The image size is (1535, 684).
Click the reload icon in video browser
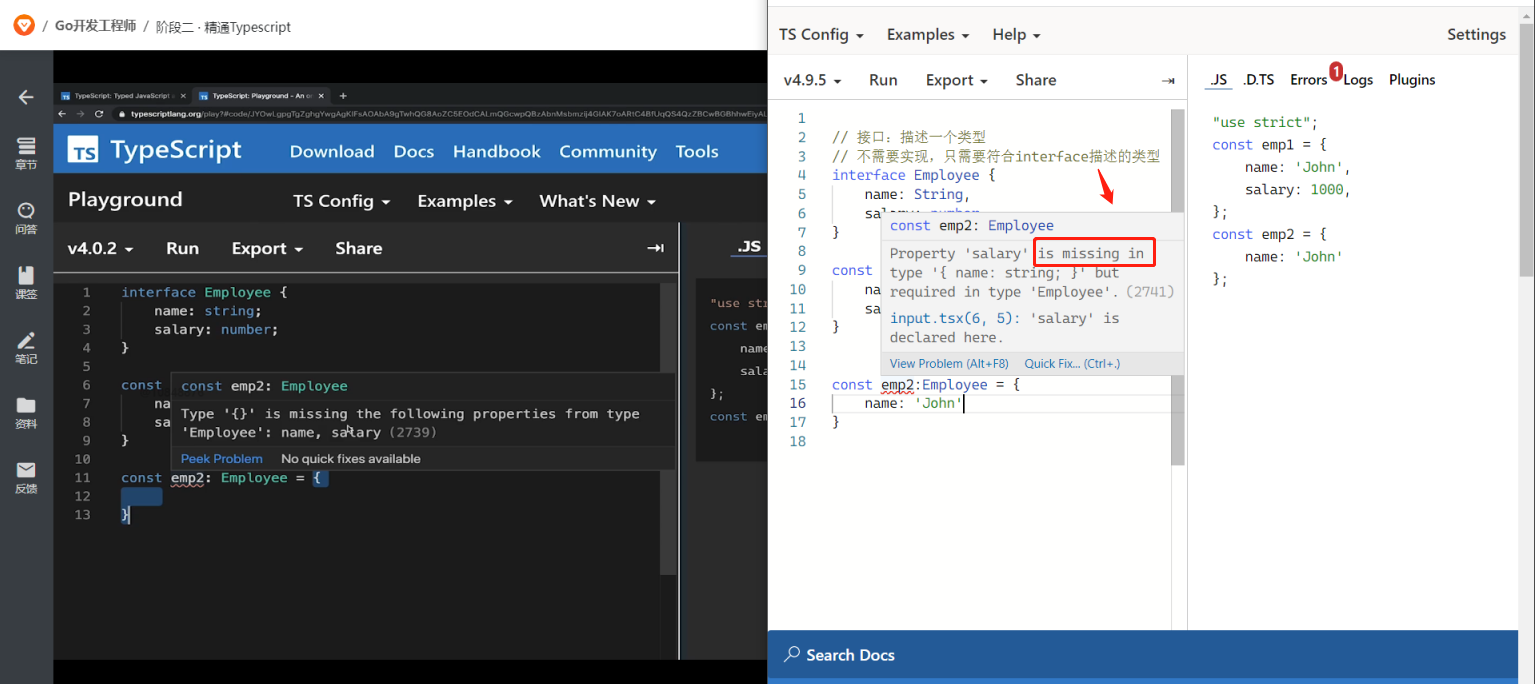coord(99,114)
